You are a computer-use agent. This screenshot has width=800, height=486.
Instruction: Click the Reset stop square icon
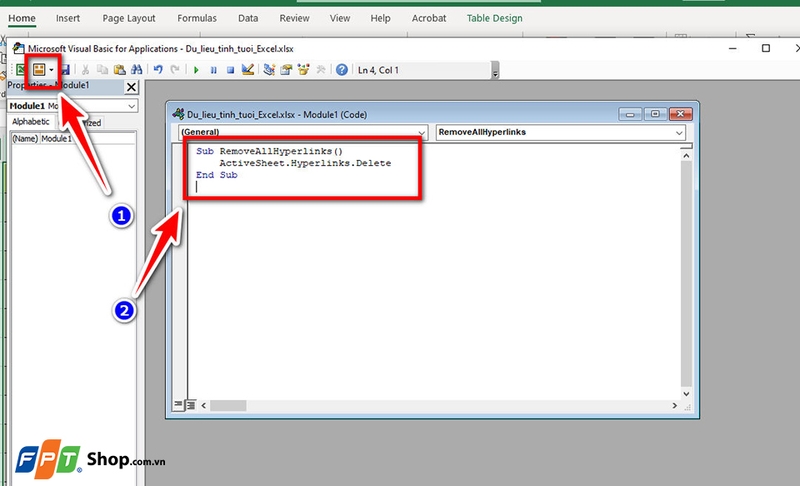230,70
